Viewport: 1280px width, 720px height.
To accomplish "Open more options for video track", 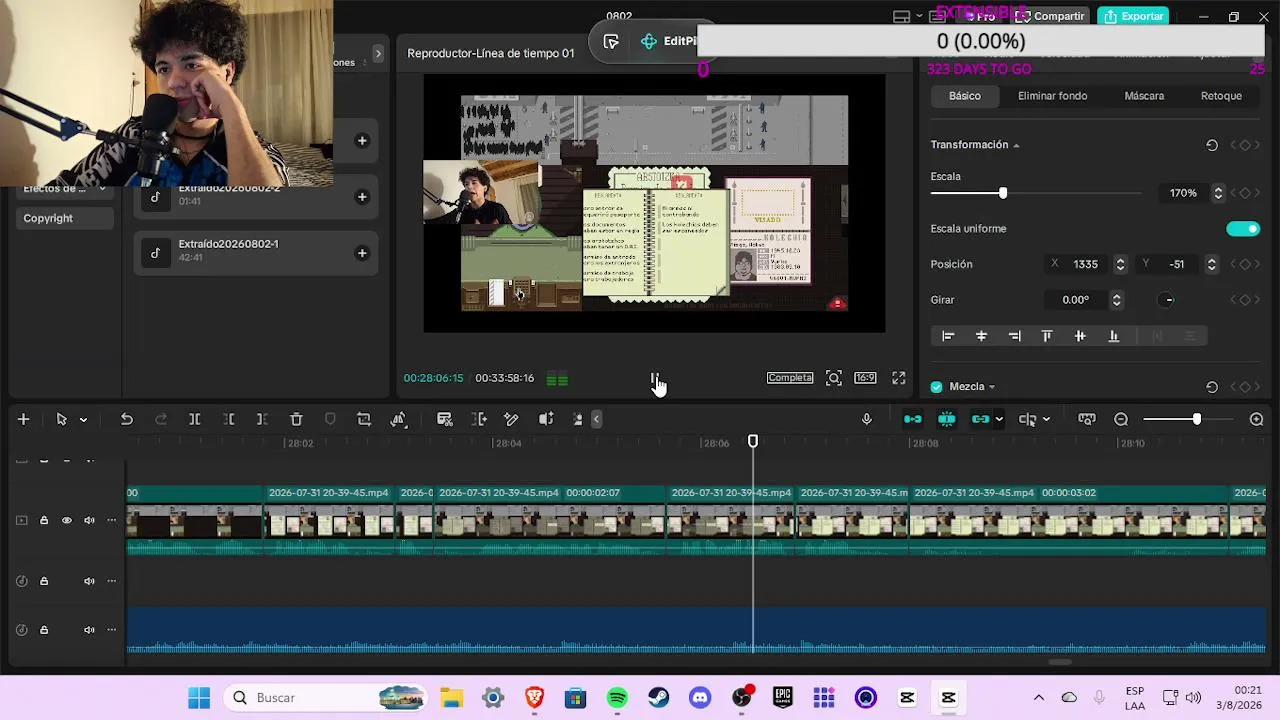I will point(111,520).
